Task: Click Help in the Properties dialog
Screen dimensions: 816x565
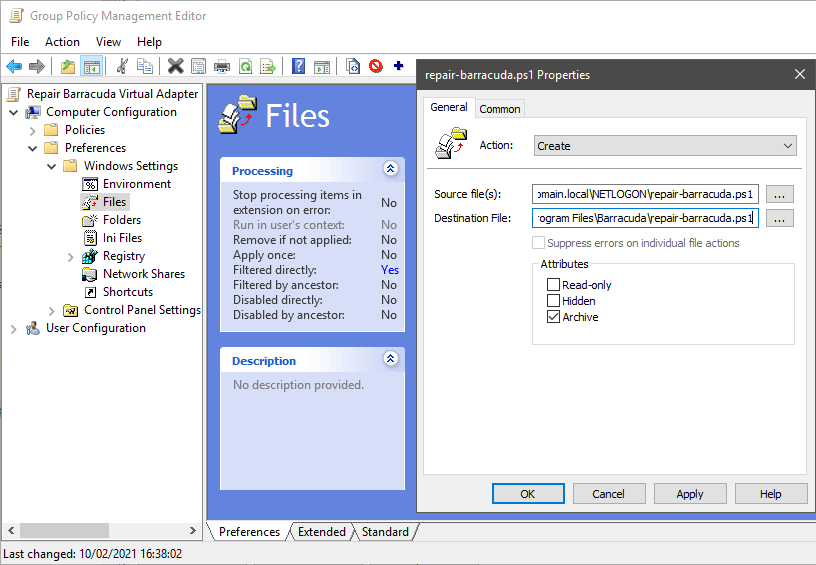Action: [770, 494]
